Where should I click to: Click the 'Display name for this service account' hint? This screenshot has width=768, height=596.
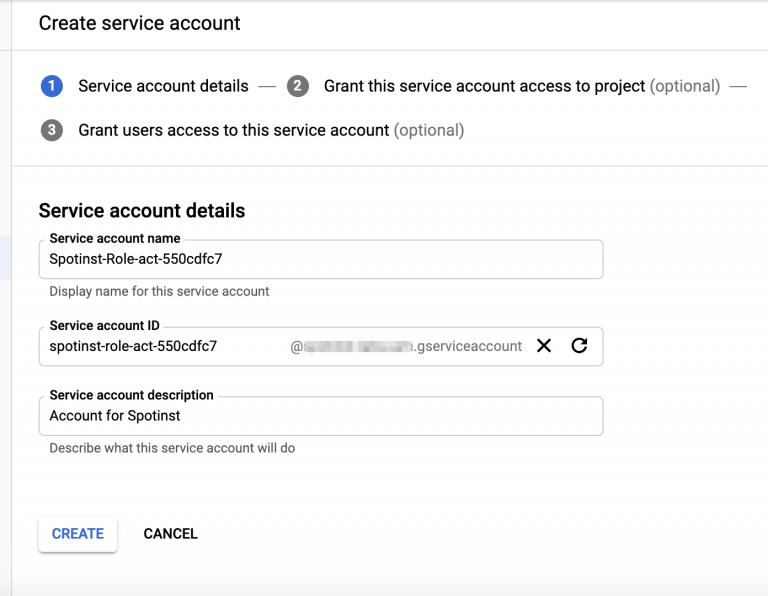(x=159, y=292)
